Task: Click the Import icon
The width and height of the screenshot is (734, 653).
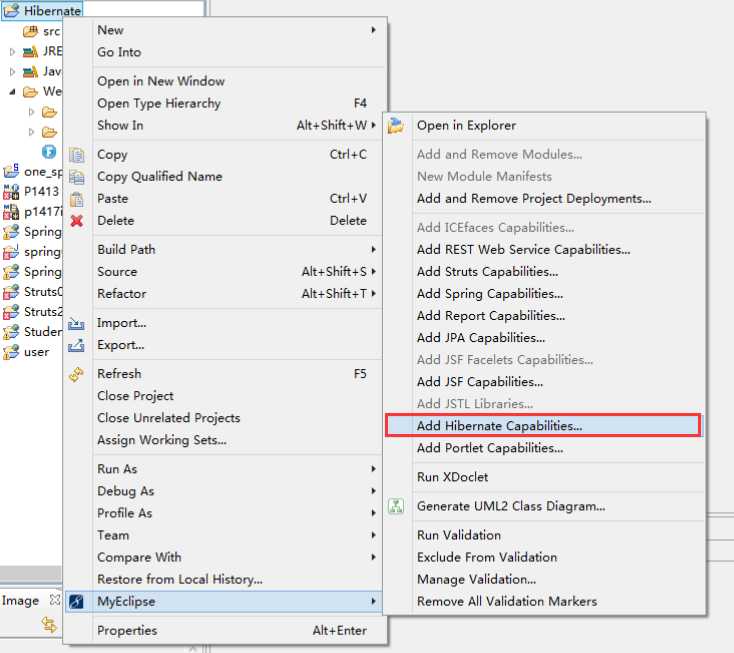Action: pyautogui.click(x=76, y=323)
